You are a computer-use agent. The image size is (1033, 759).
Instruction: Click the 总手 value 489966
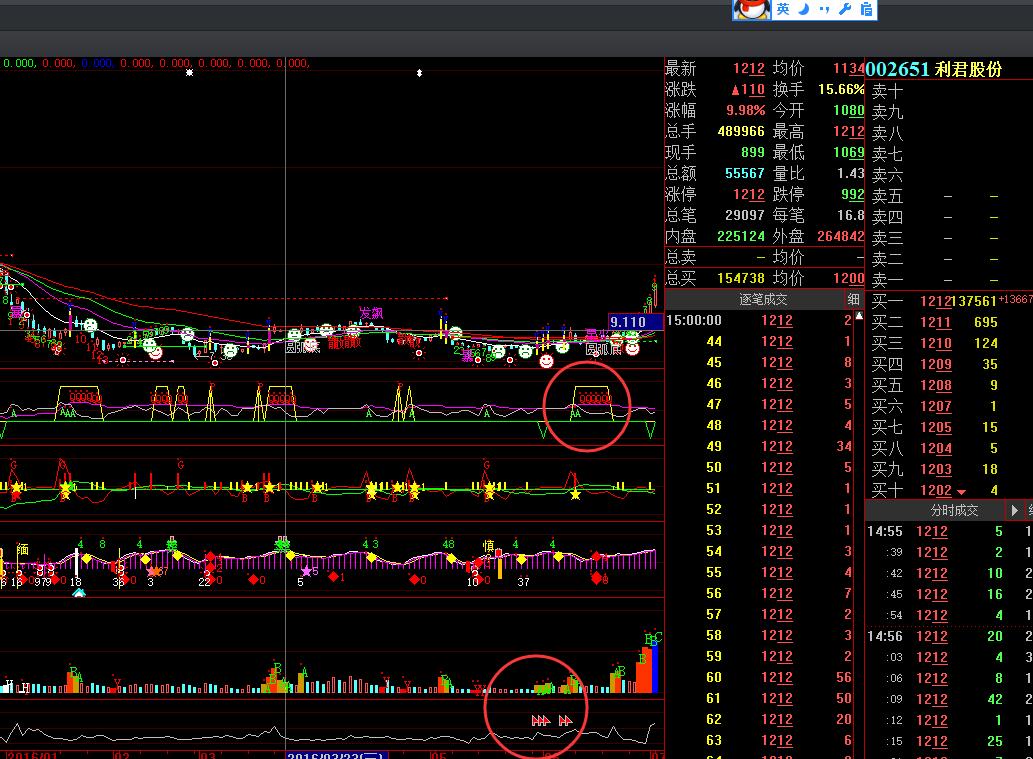pos(741,131)
